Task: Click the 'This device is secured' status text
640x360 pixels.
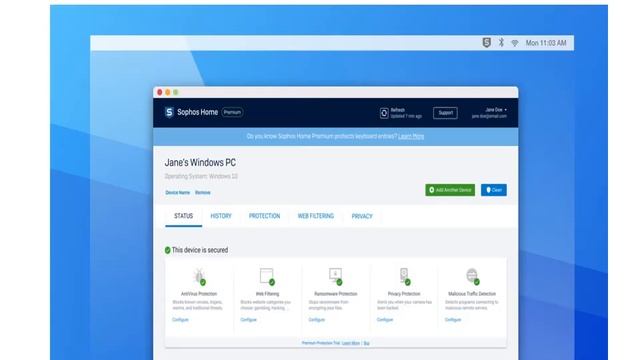Action: click(x=200, y=250)
